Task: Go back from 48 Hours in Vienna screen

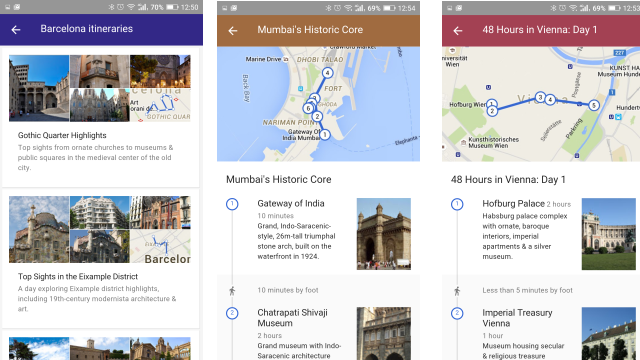Action: (x=458, y=30)
